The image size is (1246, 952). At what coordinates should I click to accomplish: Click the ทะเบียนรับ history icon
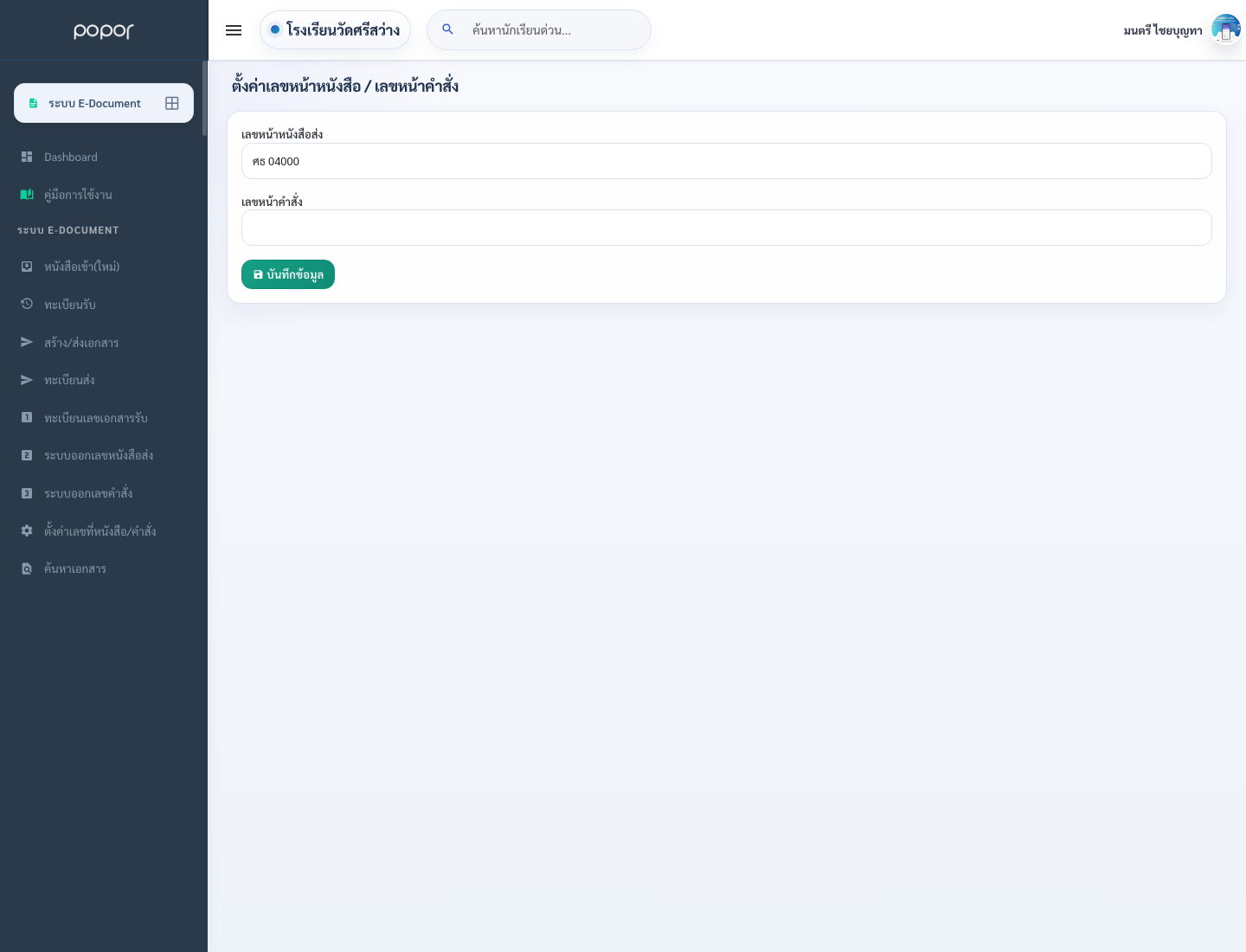coord(27,304)
